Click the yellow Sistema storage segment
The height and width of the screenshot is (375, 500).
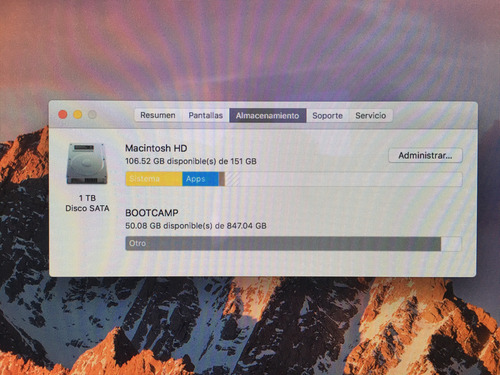pyautogui.click(x=154, y=179)
